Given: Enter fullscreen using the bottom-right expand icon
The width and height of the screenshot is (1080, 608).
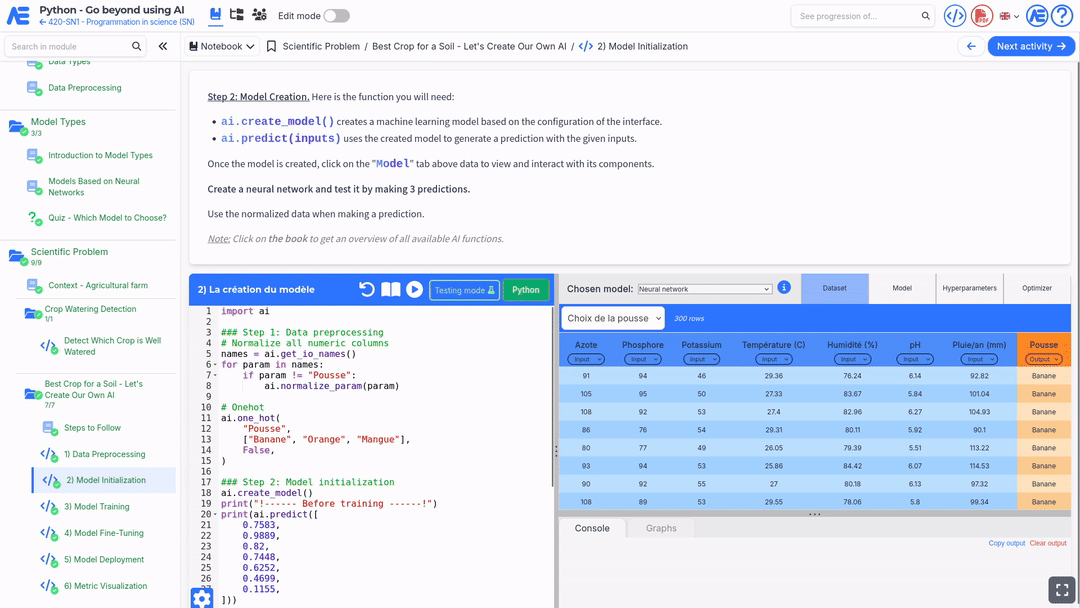Looking at the screenshot, I should [x=1060, y=590].
